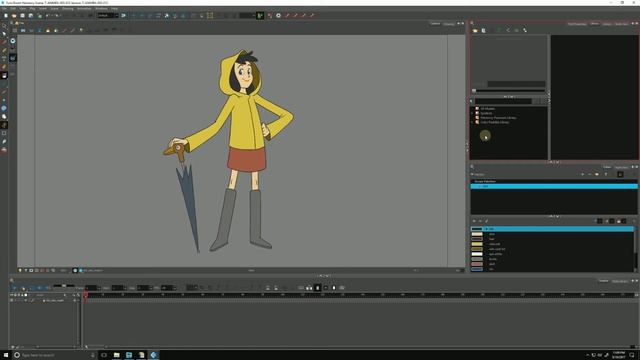Viewport: 640px width, 360px height.
Task: Switch to the Drawing view tab
Action: coord(449,24)
